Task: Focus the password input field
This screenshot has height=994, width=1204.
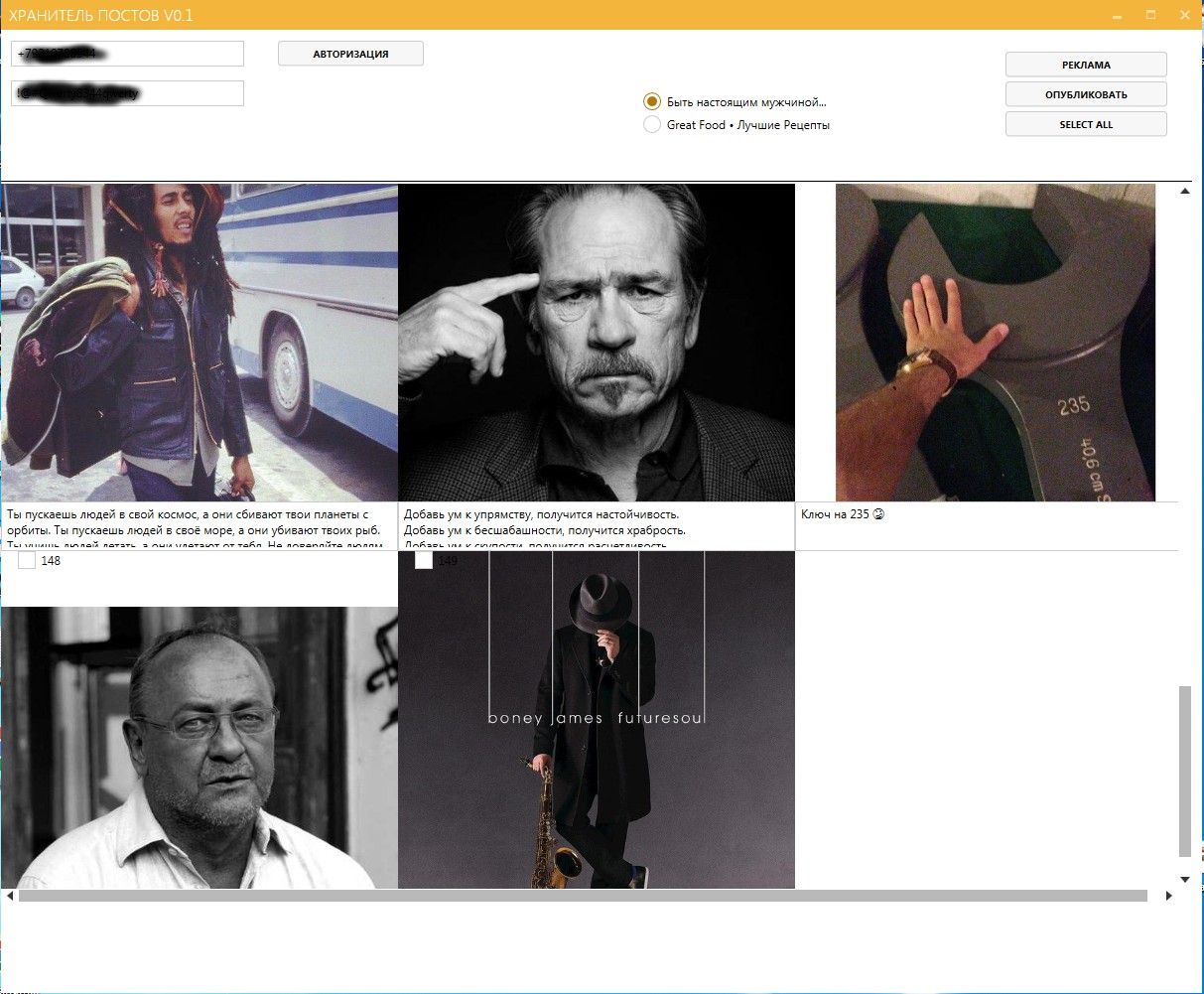Action: coord(127,93)
